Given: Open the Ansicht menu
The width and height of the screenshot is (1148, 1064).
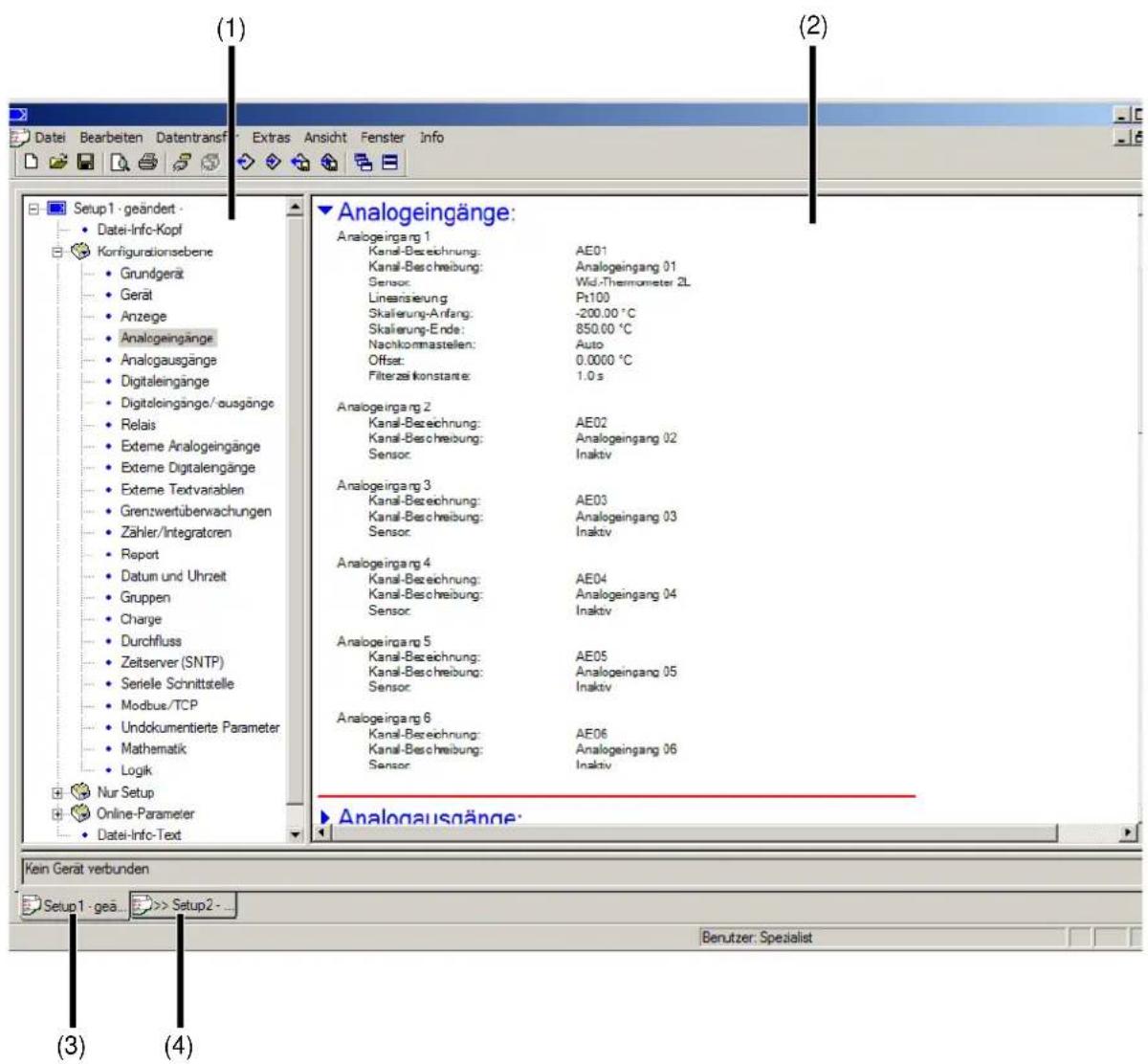Looking at the screenshot, I should (x=325, y=138).
